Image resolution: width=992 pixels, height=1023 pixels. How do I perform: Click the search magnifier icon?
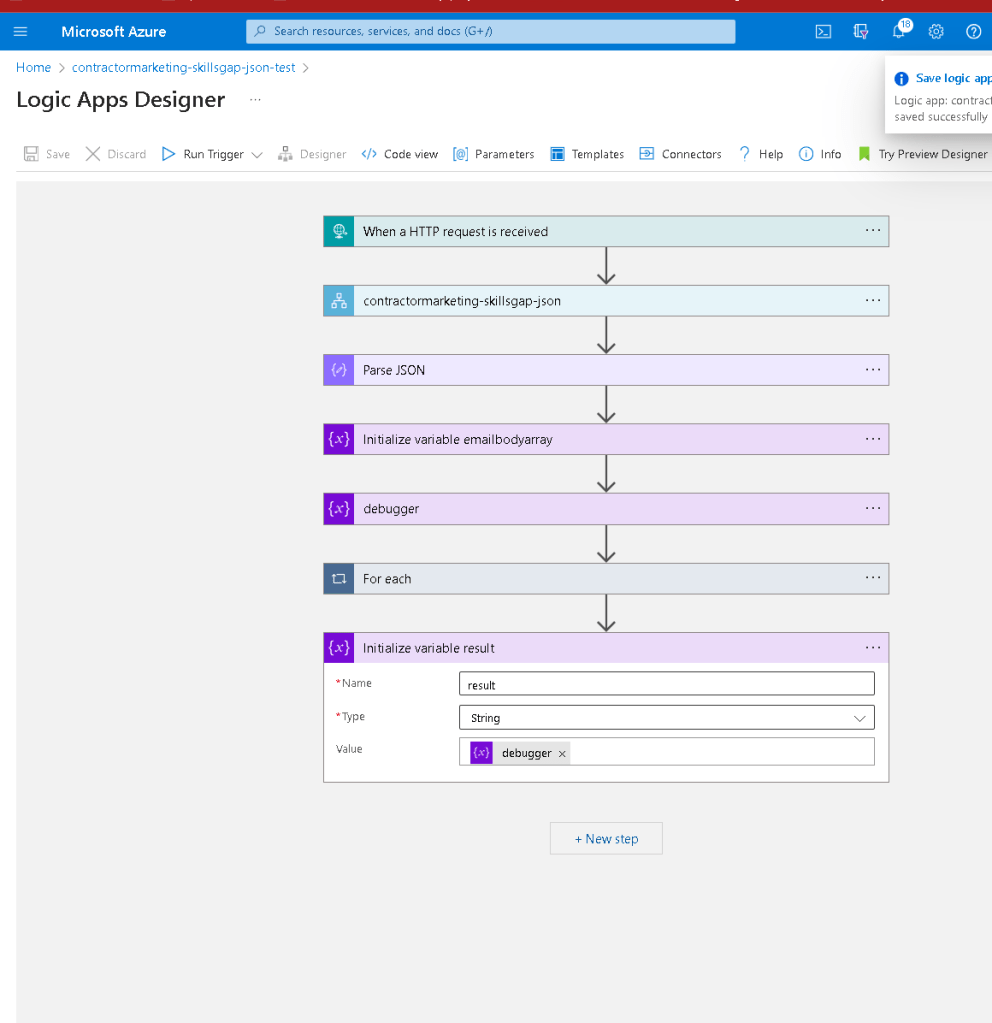(x=260, y=31)
